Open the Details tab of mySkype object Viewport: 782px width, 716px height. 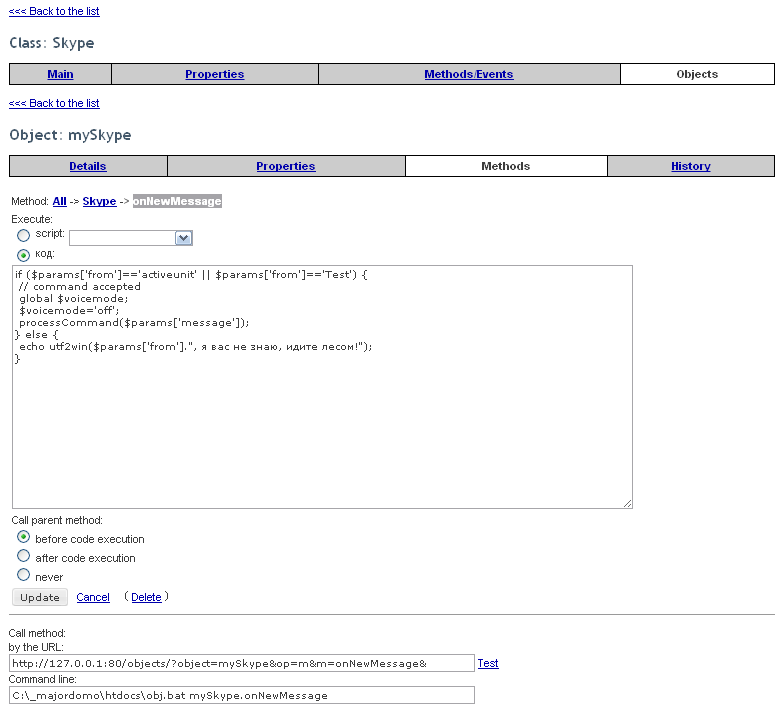[x=88, y=166]
